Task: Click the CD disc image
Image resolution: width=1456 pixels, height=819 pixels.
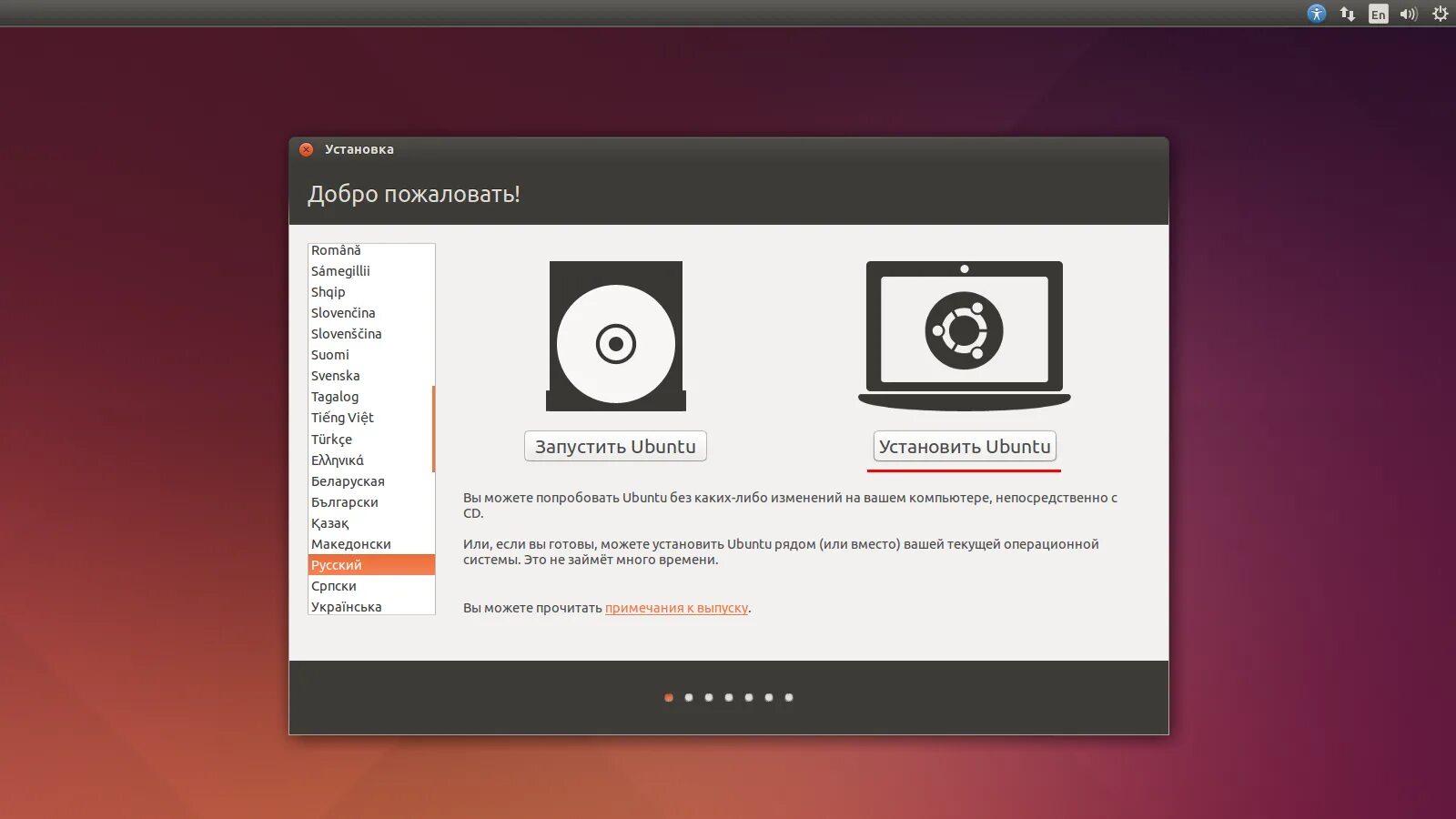Action: click(x=616, y=336)
